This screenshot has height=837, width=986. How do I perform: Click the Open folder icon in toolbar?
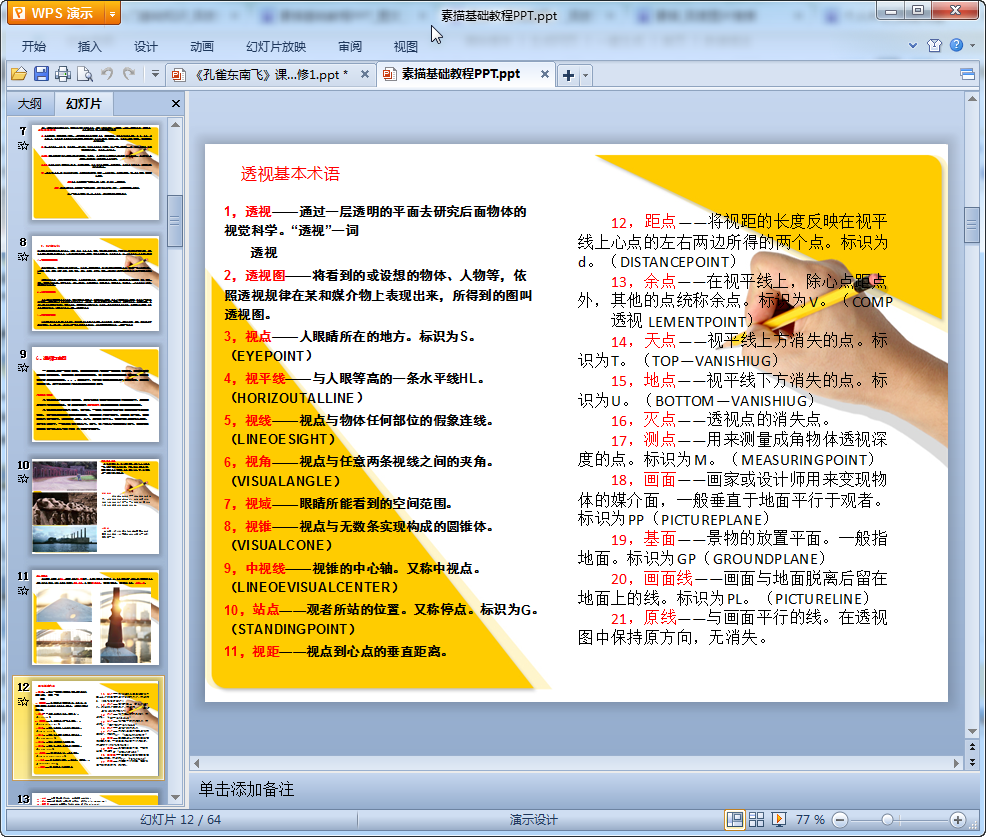point(19,74)
